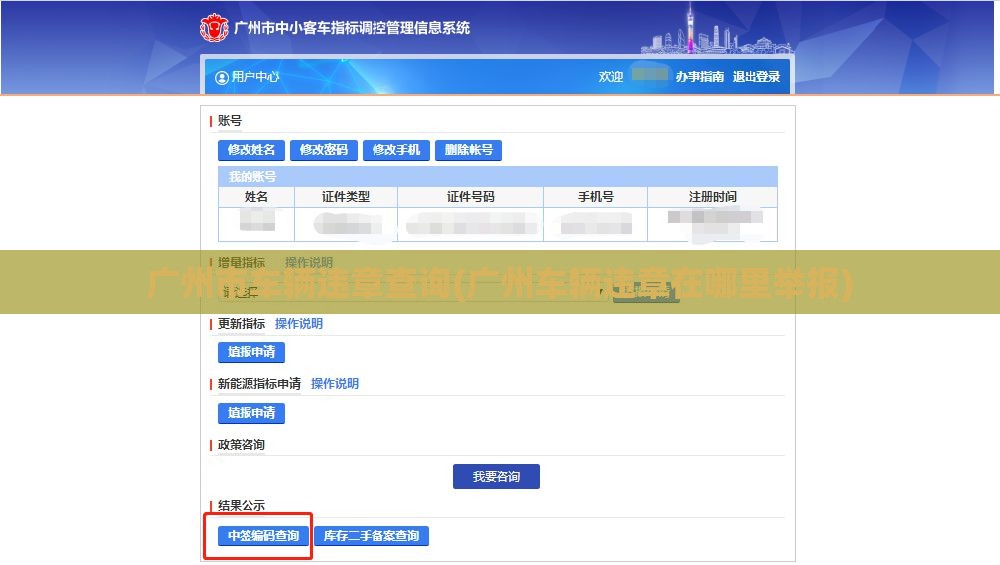Click 填报申请 button under 更新指标
This screenshot has height=565, width=1000.
click(251, 352)
